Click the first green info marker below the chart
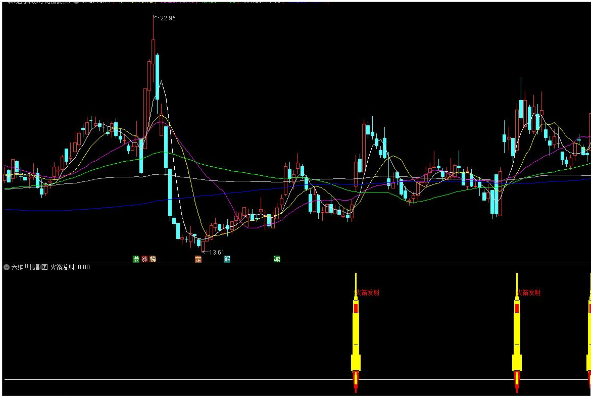 [136, 259]
